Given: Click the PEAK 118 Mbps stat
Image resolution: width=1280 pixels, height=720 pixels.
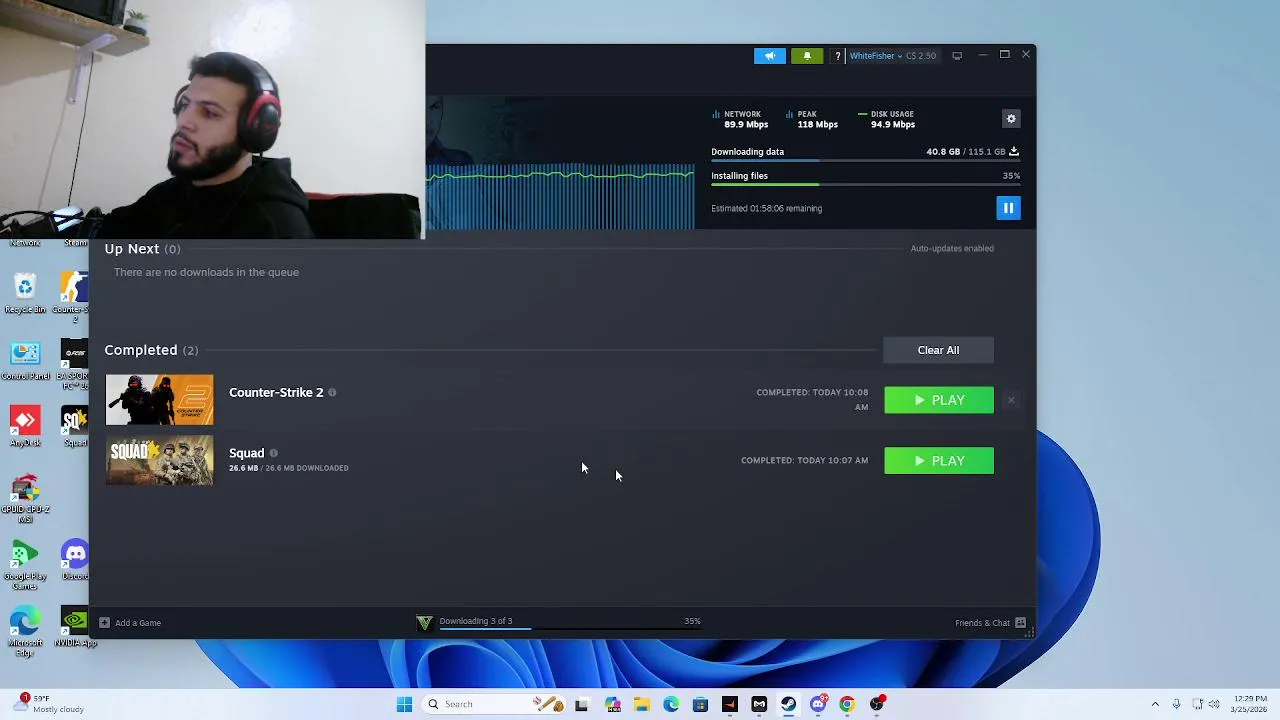Looking at the screenshot, I should click(812, 119).
